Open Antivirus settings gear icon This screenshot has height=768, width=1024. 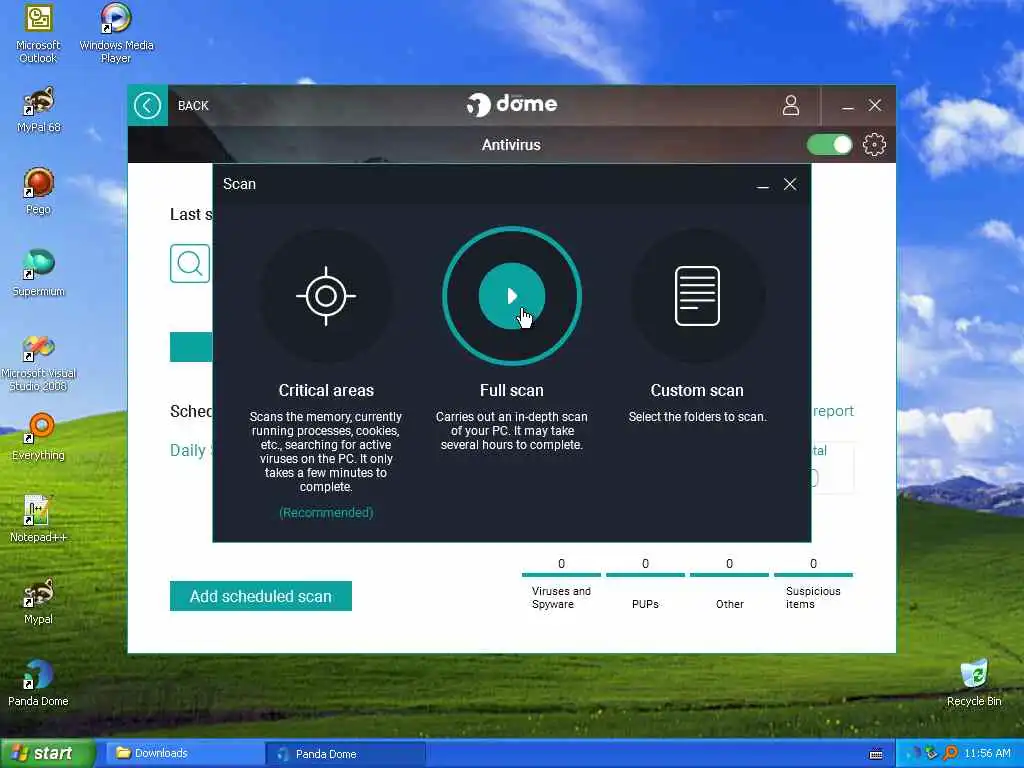click(874, 144)
